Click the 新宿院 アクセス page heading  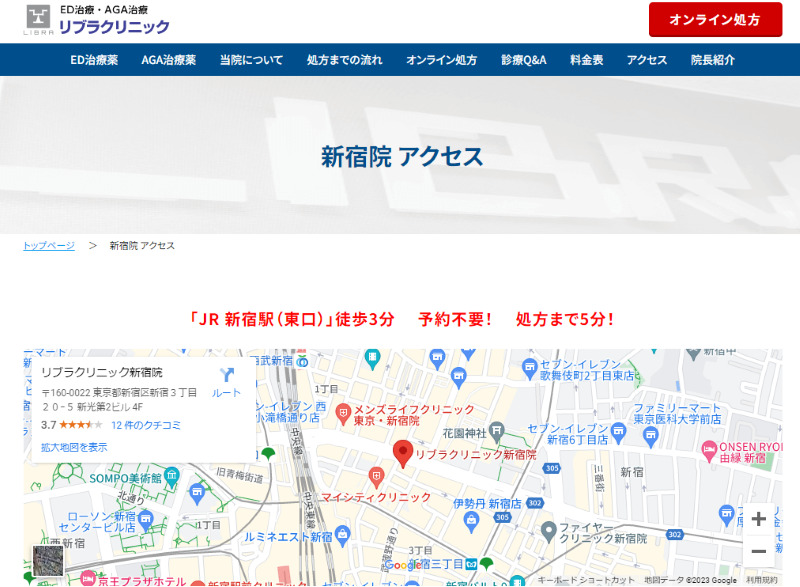tap(402, 156)
